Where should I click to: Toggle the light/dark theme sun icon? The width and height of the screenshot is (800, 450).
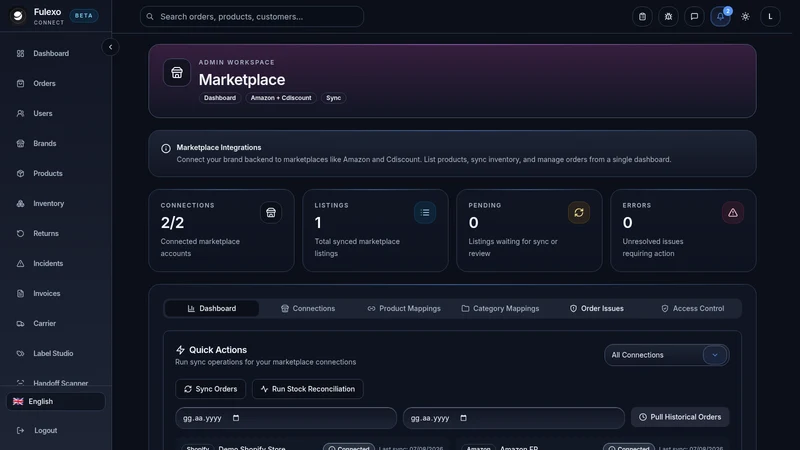[745, 17]
